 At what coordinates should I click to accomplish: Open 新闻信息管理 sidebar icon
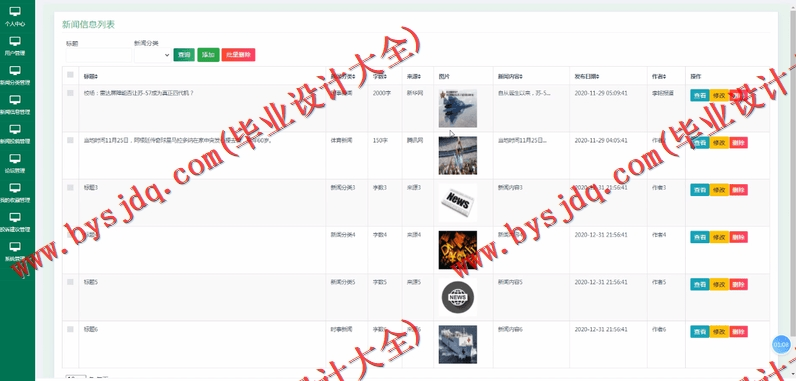point(15,99)
